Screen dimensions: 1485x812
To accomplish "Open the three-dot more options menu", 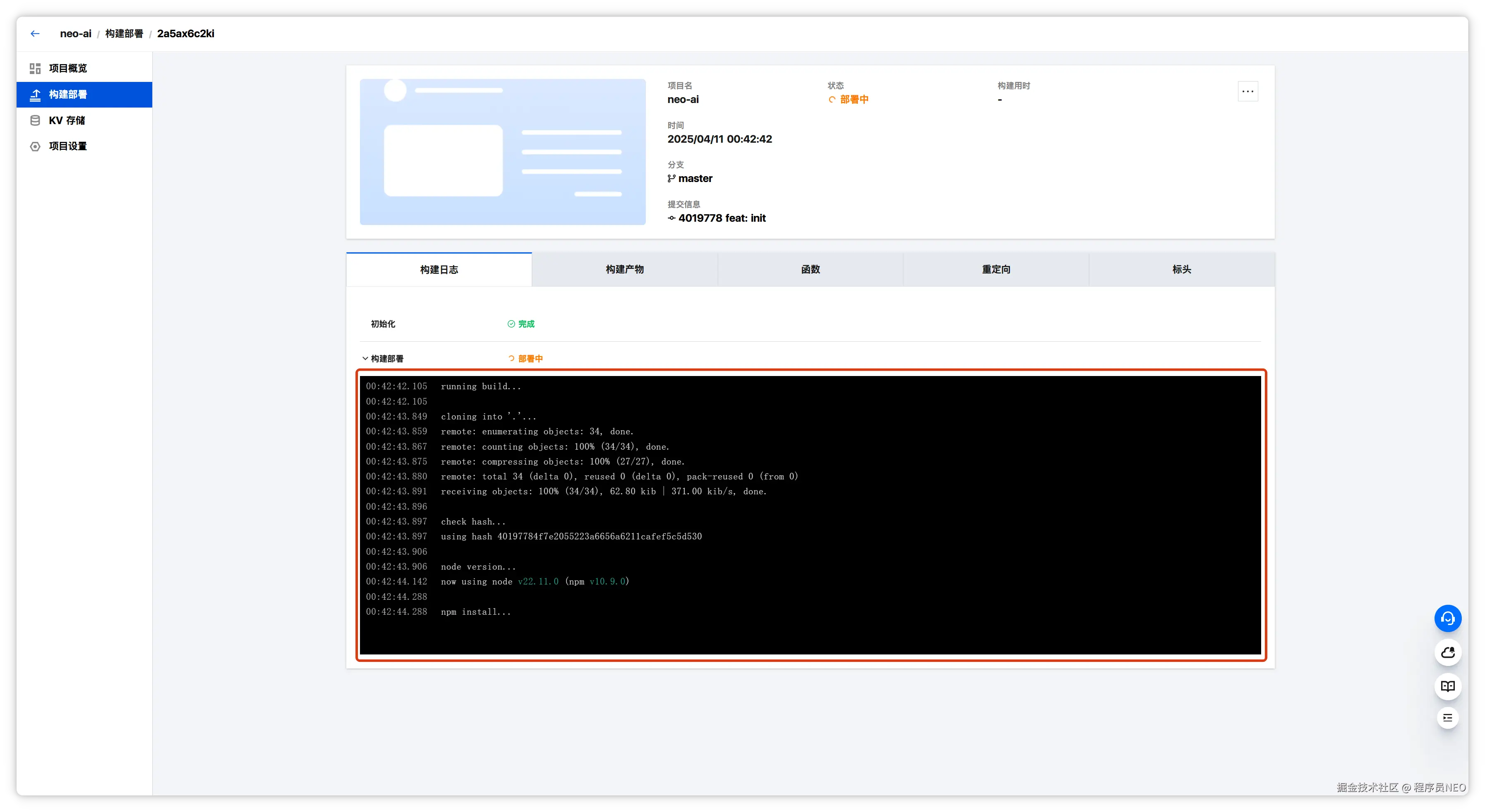I will (1247, 91).
